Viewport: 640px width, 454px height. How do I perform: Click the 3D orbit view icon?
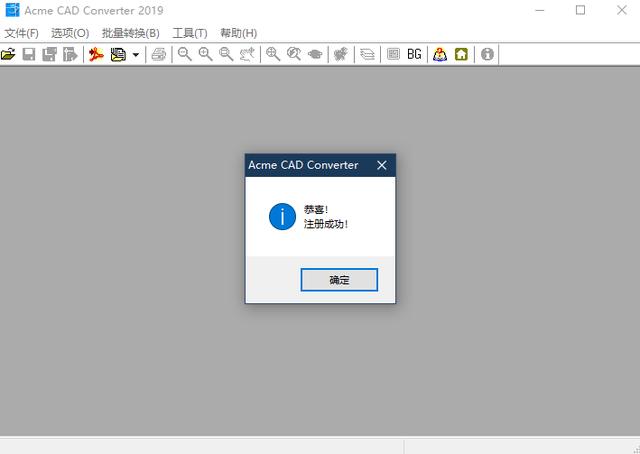315,54
